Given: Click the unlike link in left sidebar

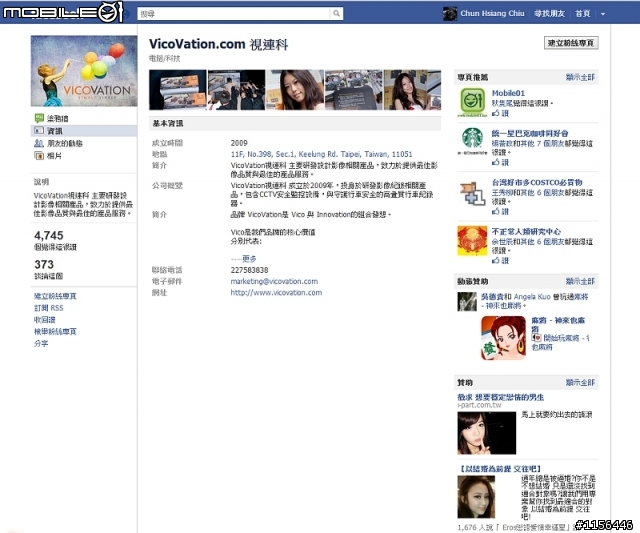Looking at the screenshot, I should point(44,320).
